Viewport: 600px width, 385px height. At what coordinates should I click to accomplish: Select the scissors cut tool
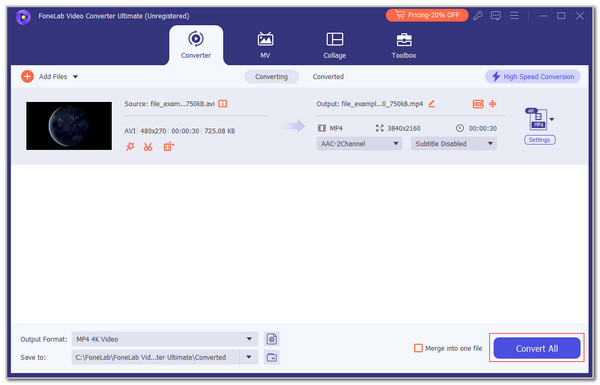[x=148, y=147]
